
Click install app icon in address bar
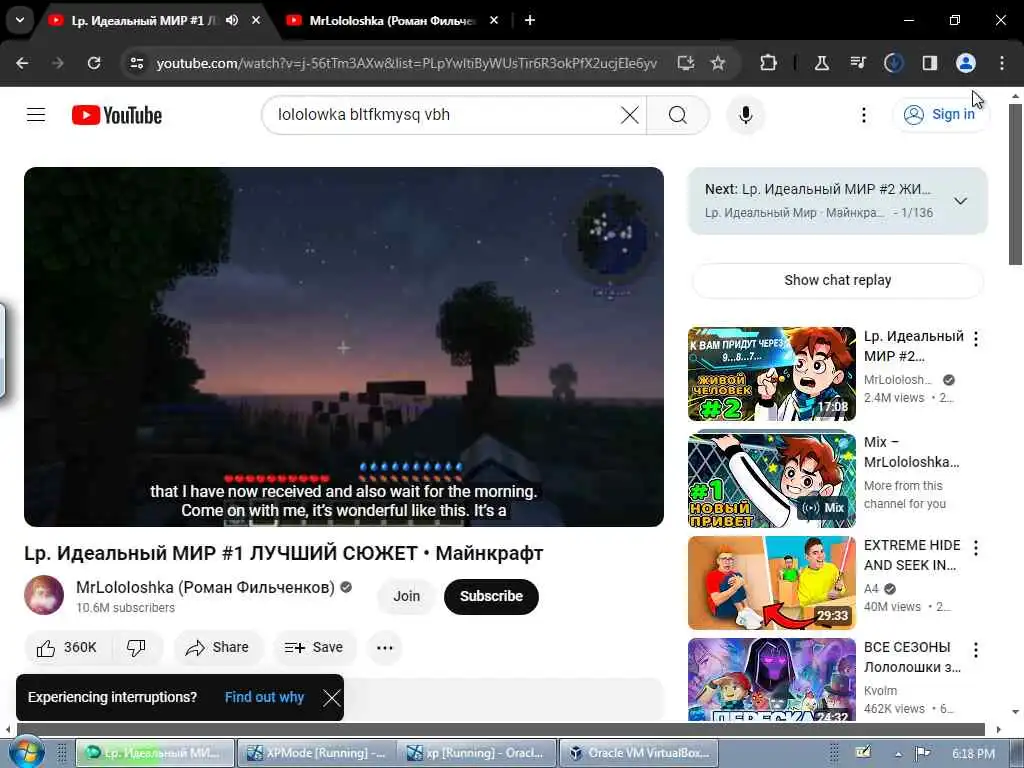click(x=686, y=63)
